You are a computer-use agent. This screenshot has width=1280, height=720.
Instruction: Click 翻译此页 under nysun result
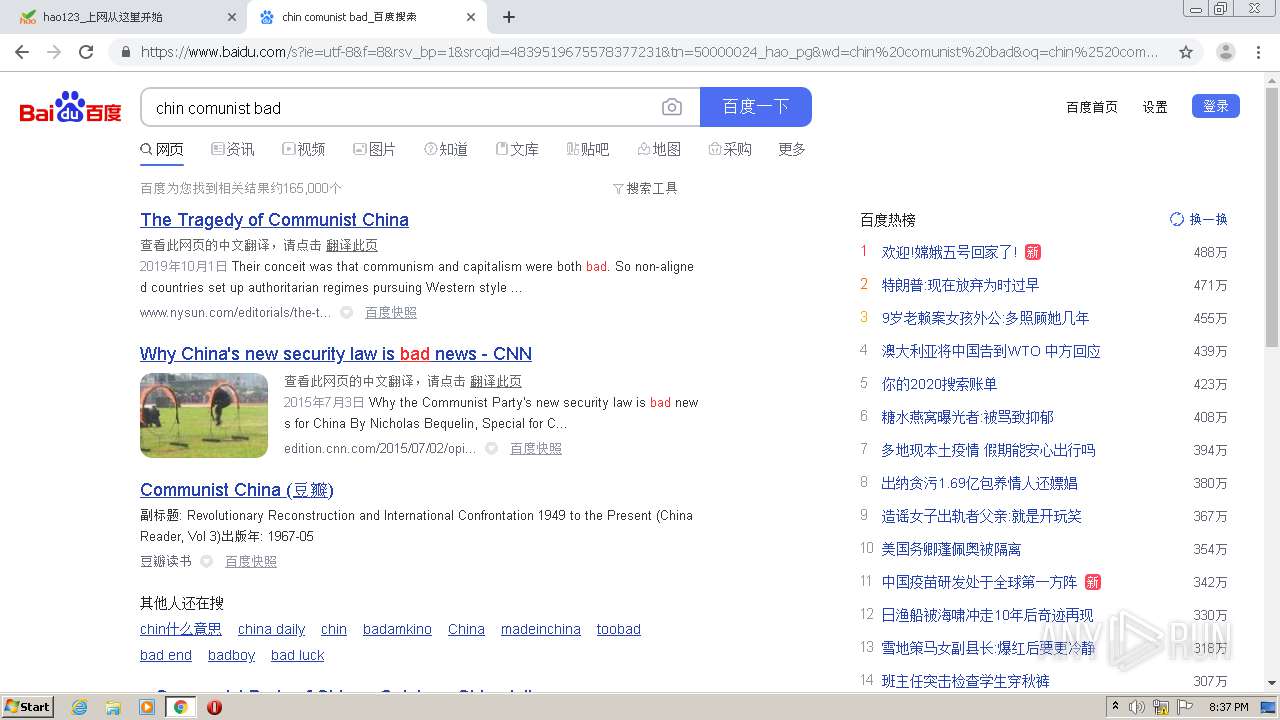352,245
